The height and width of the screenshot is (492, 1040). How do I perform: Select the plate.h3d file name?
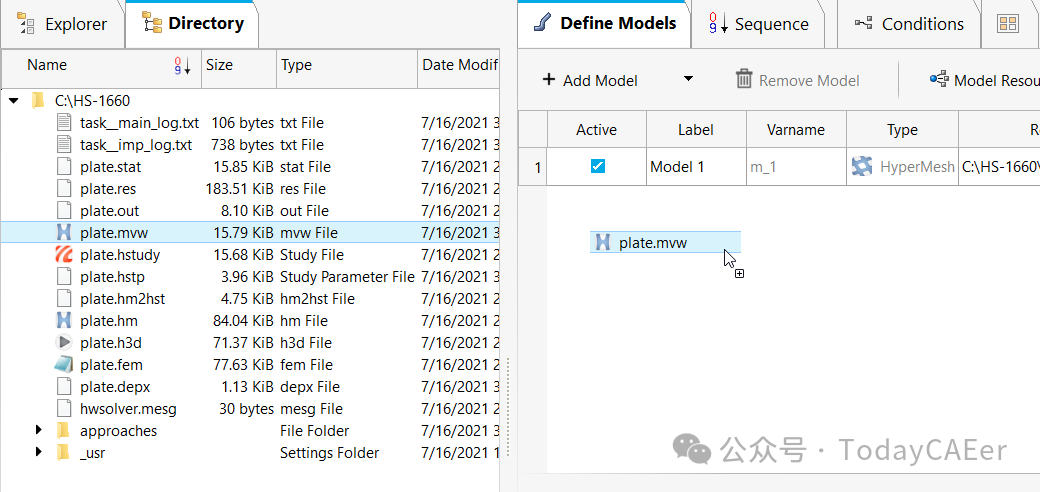[111, 342]
